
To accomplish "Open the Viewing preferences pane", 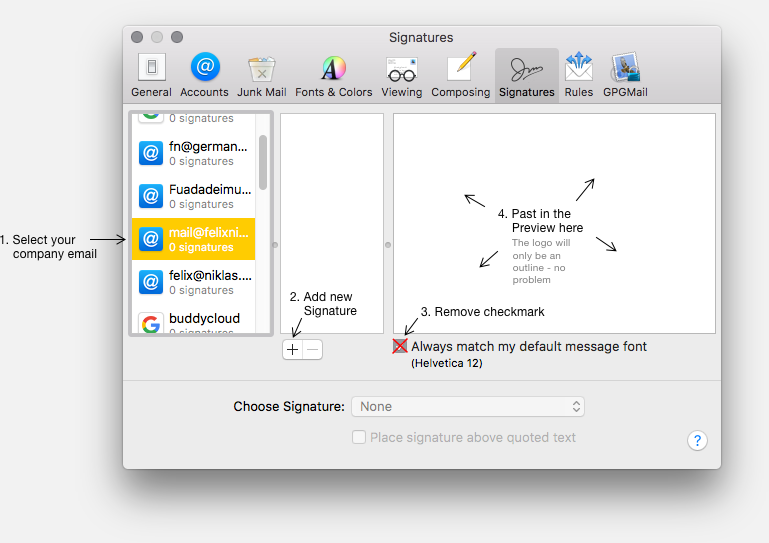I will [x=401, y=75].
